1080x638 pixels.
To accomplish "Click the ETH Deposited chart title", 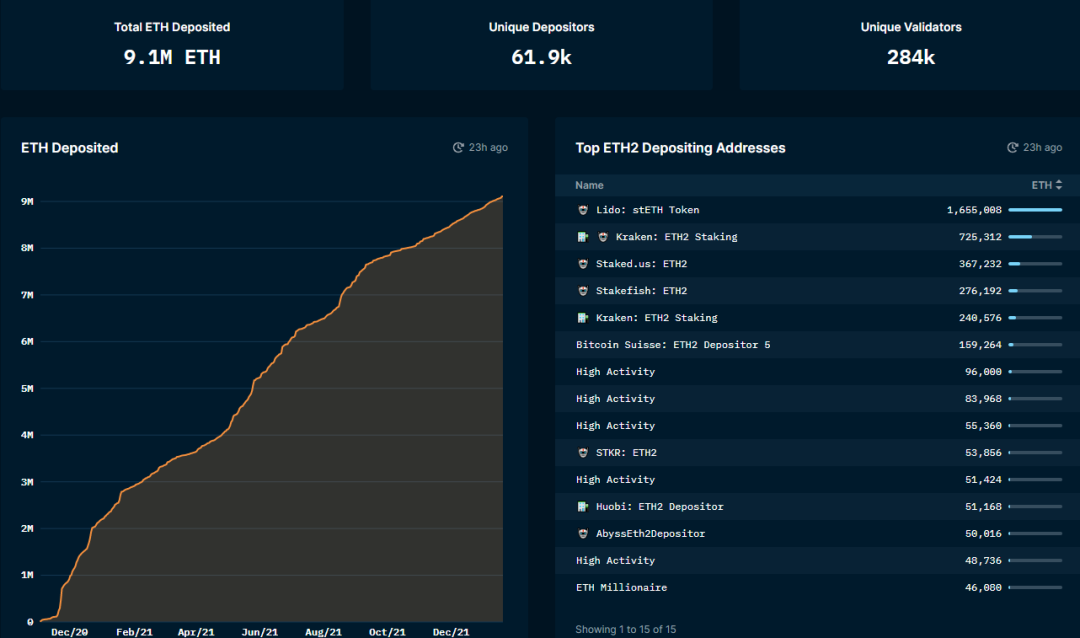I will point(70,148).
